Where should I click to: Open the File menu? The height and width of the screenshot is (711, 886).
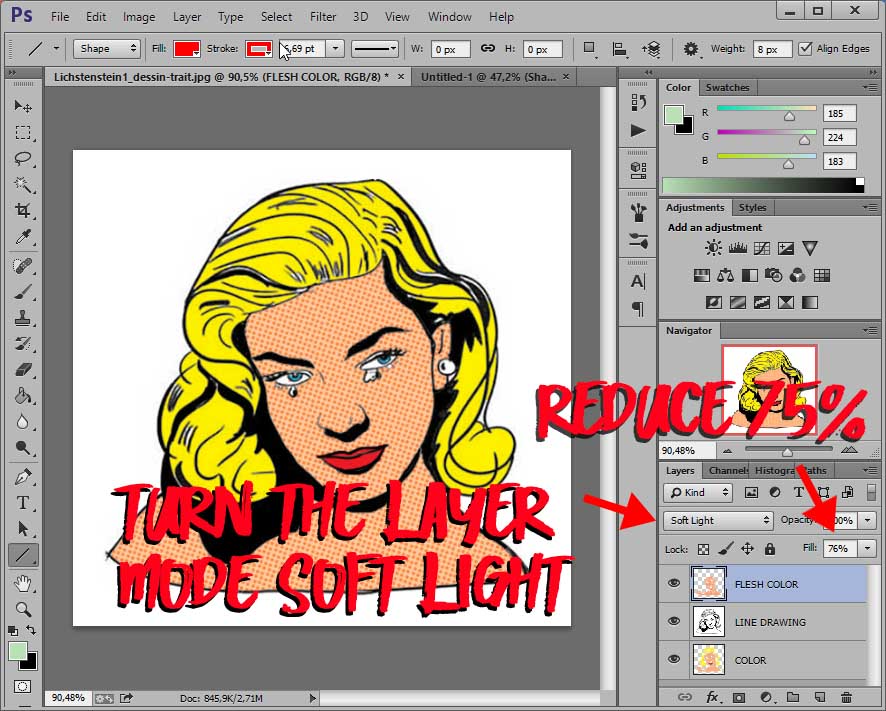[60, 17]
